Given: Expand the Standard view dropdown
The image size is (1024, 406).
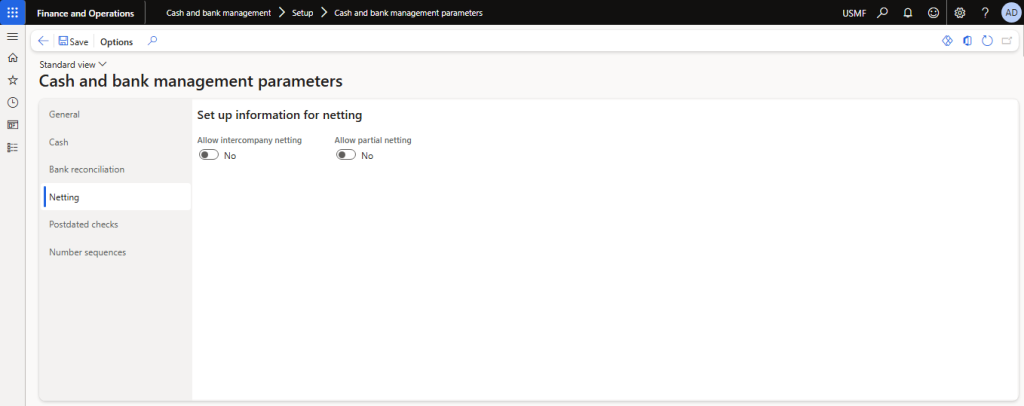Looking at the screenshot, I should click(72, 64).
